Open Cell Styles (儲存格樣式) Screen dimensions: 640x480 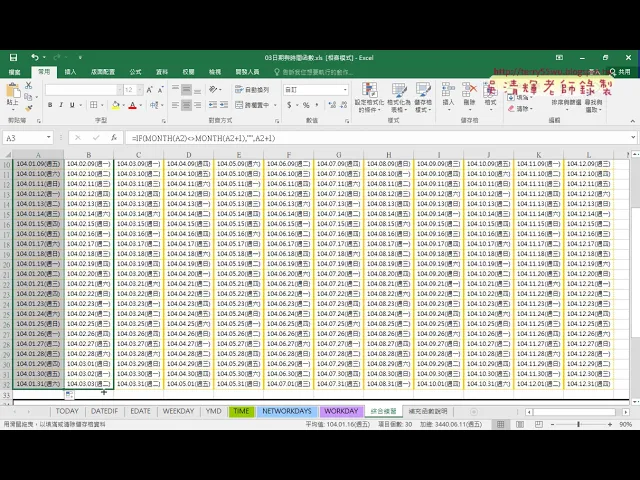point(423,98)
